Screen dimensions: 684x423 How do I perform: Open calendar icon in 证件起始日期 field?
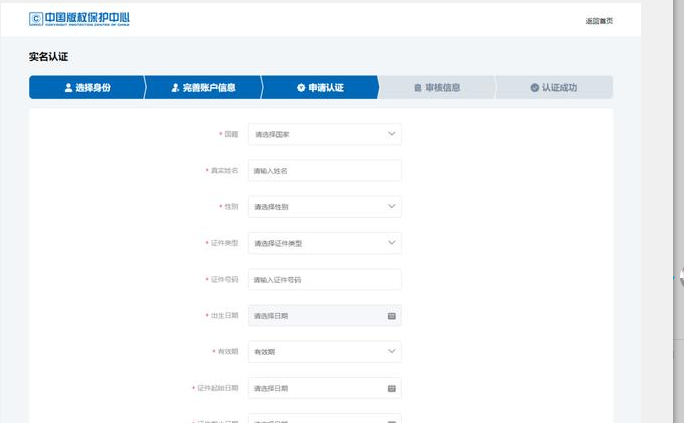[391, 388]
